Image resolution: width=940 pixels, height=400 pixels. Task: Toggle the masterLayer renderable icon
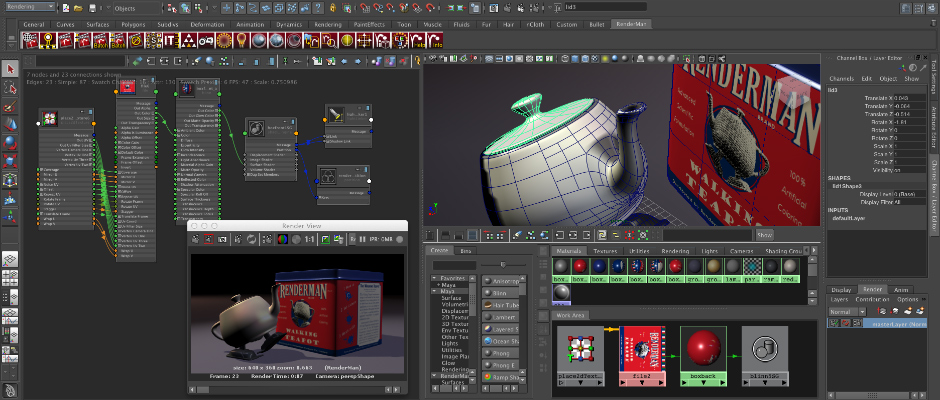click(x=834, y=323)
